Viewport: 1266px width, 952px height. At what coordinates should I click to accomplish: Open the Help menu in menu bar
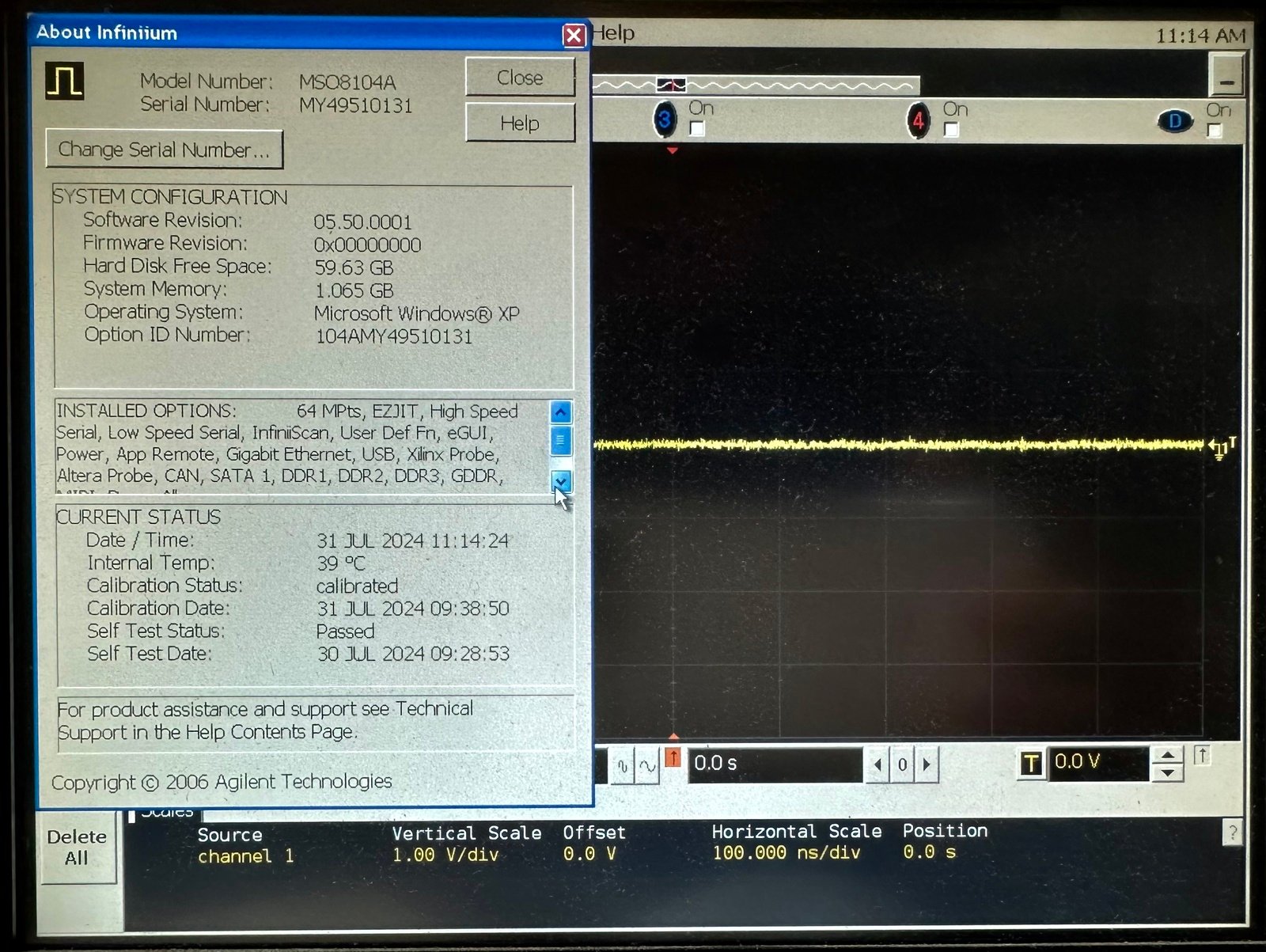(613, 33)
